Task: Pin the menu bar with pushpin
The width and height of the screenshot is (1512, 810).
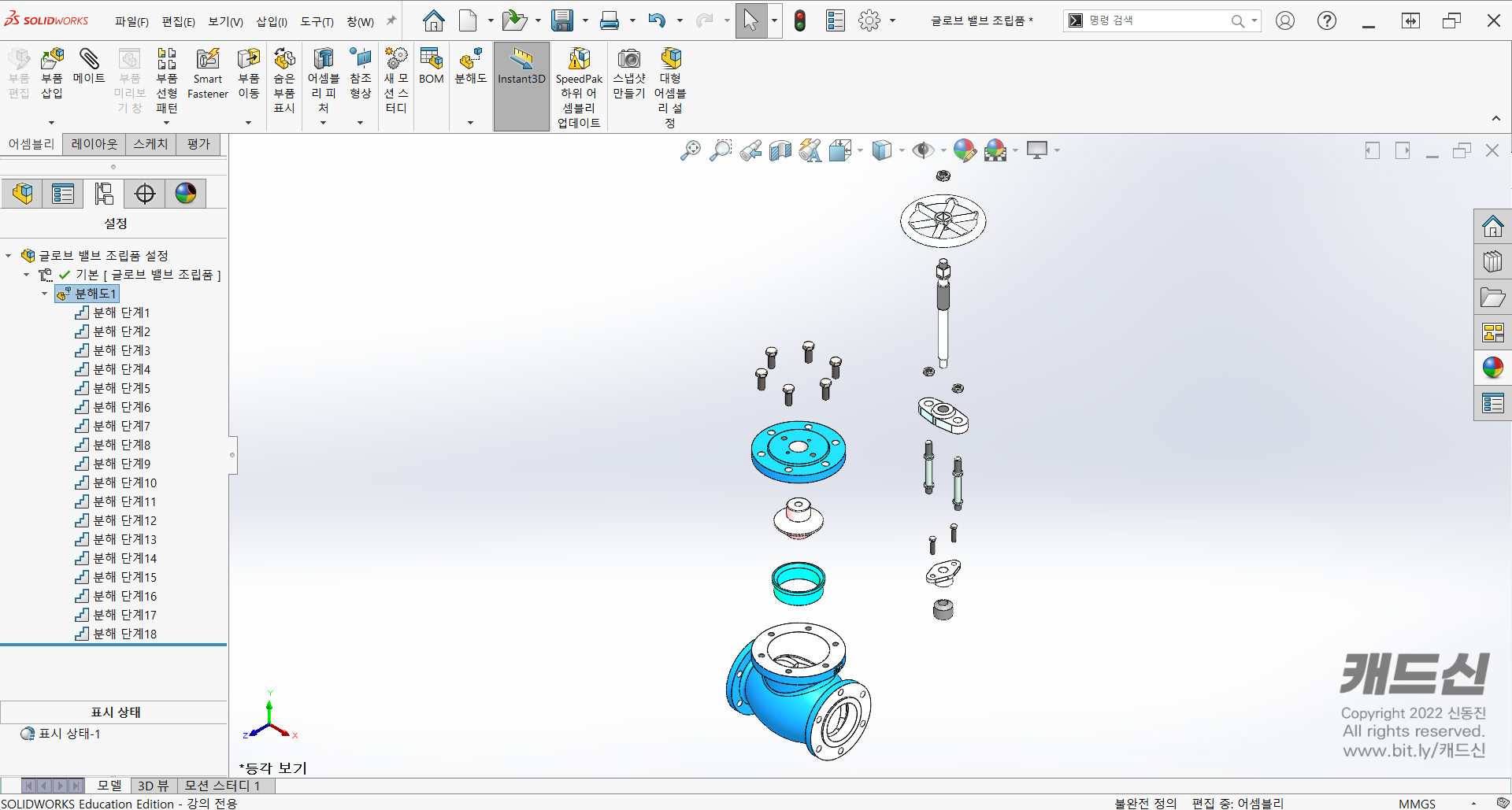Action: coord(391,21)
